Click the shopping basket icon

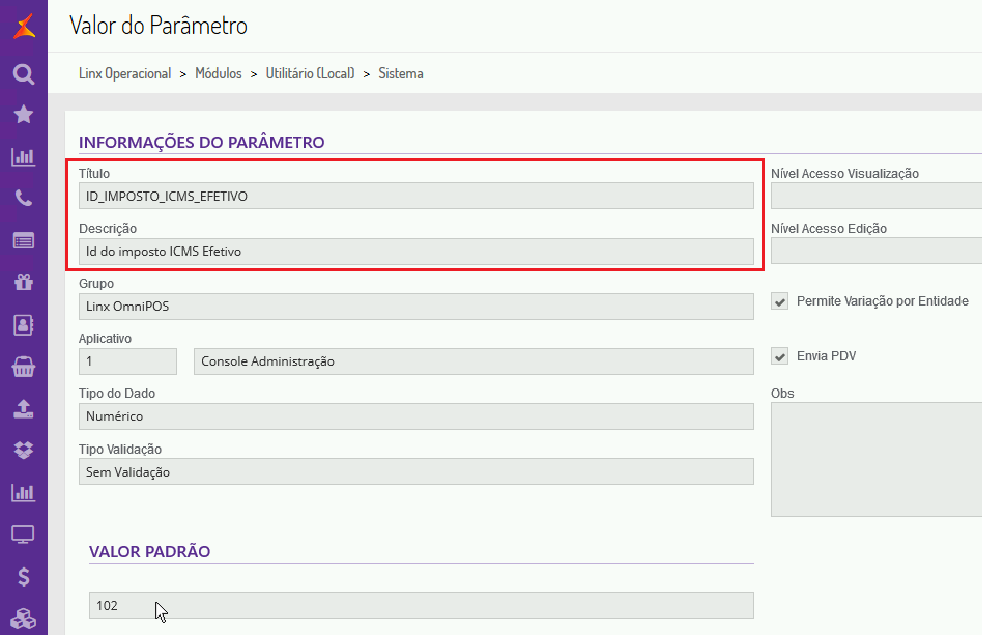coord(23,366)
